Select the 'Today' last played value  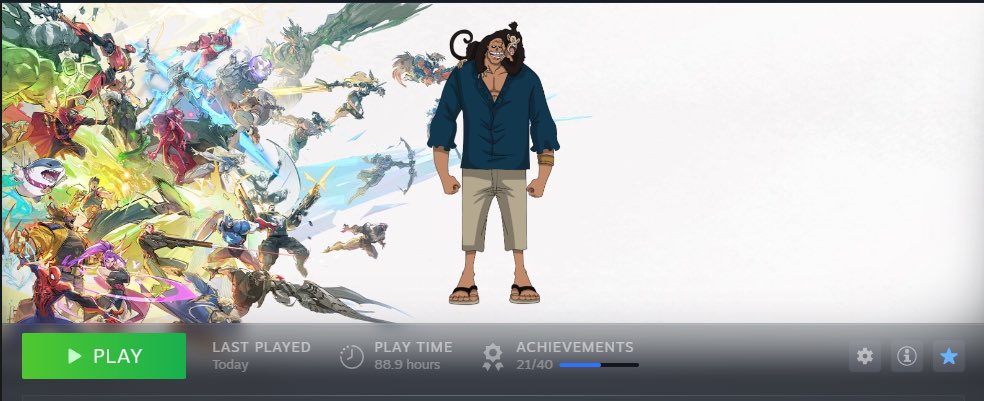230,365
